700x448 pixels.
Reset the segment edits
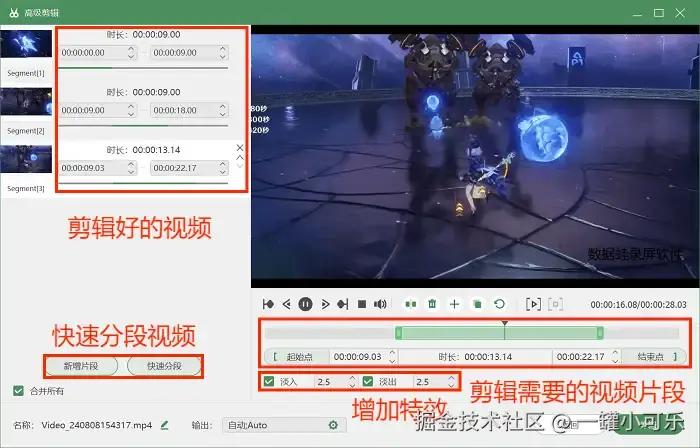pos(500,304)
